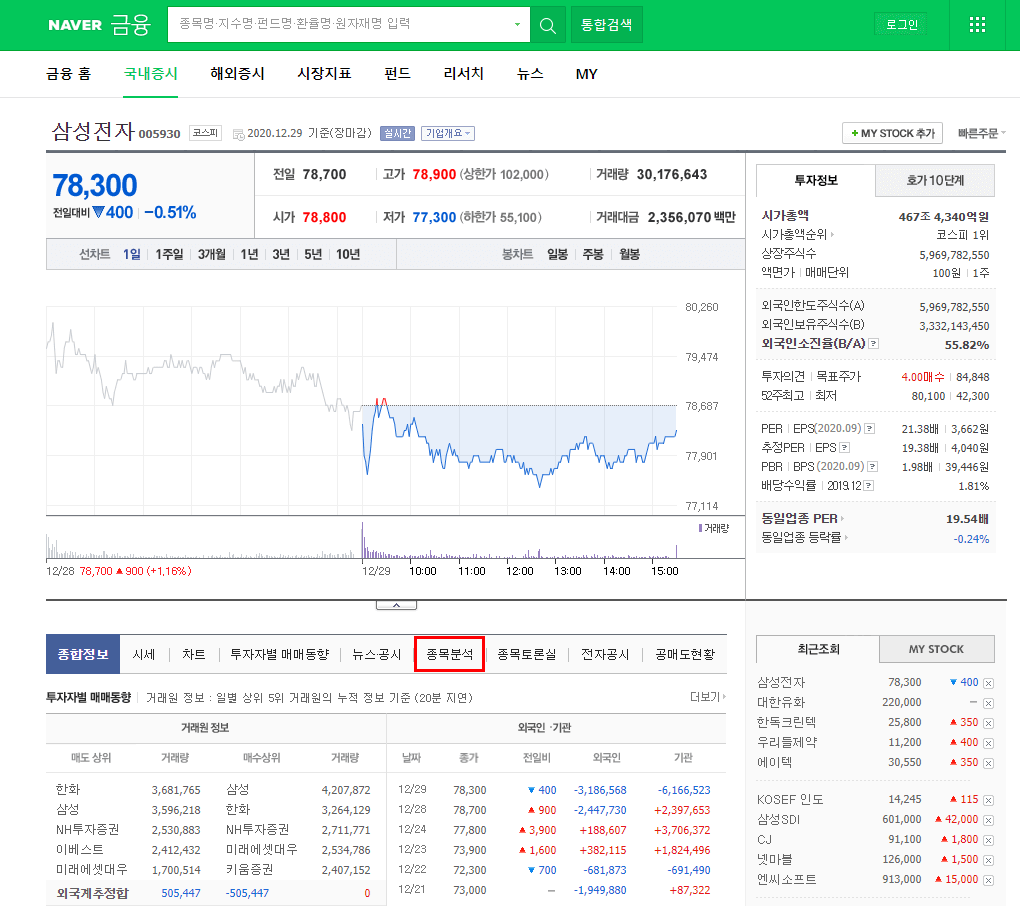Image resolution: width=1020 pixels, height=906 pixels.
Task: Open help icon next to 추정PER EPS
Action: 844,447
